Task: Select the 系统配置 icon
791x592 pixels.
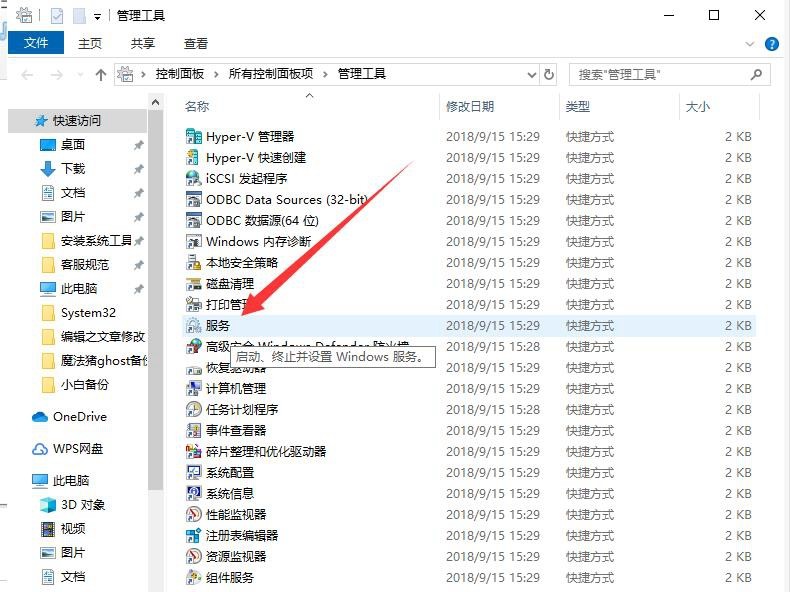Action: point(194,472)
